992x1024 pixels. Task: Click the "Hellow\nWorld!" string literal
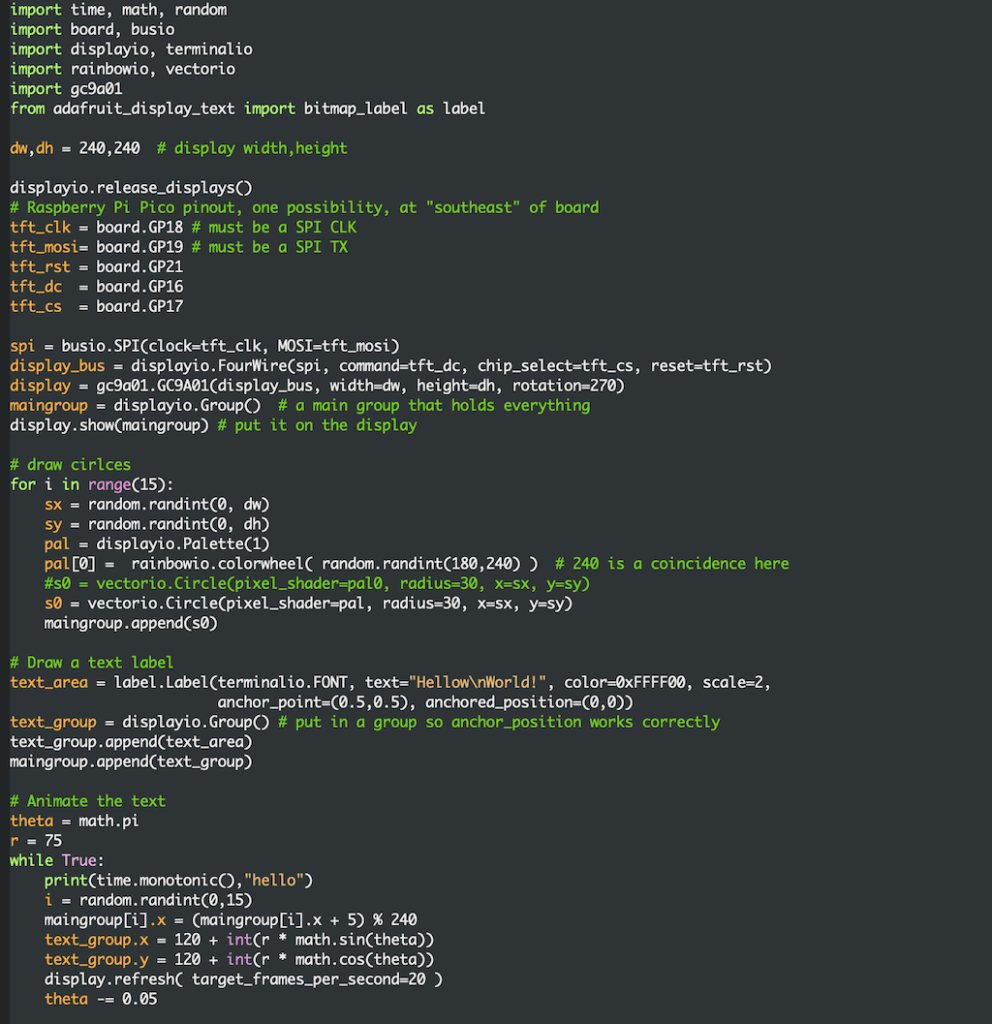coord(481,682)
